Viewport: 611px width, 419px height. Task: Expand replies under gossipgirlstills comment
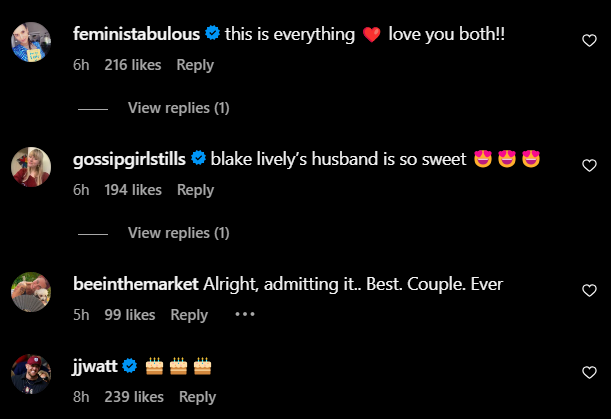click(179, 233)
